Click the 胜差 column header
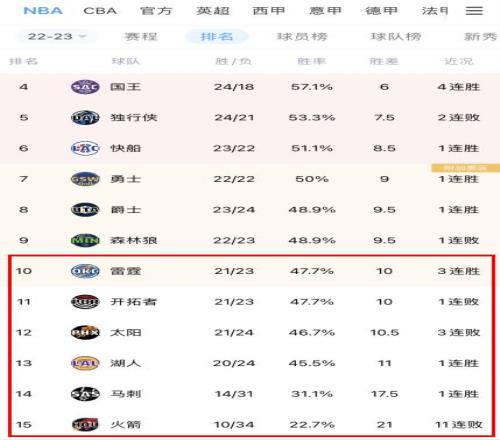The height and width of the screenshot is (440, 500). coord(384,61)
